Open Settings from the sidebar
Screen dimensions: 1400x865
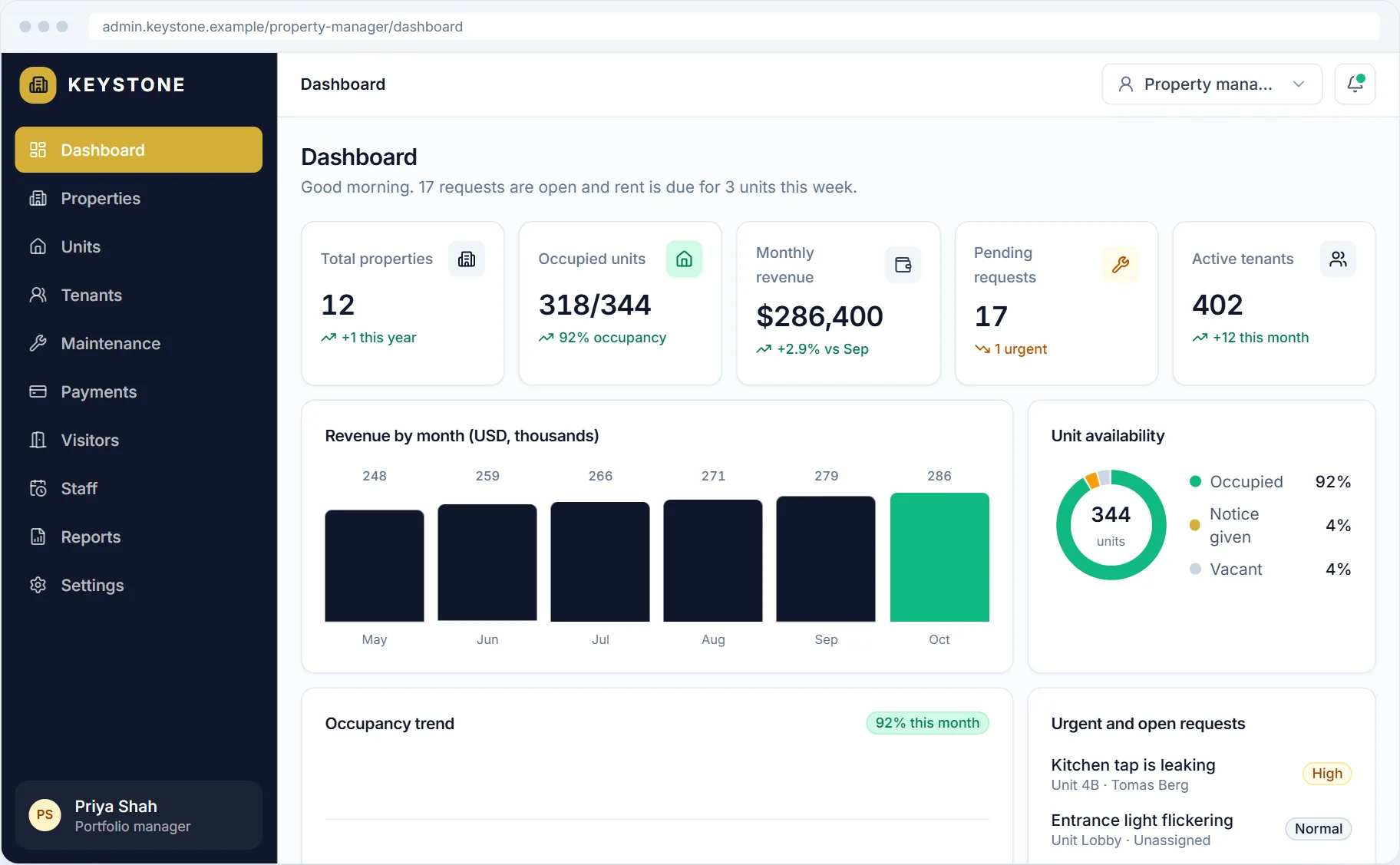click(138, 585)
